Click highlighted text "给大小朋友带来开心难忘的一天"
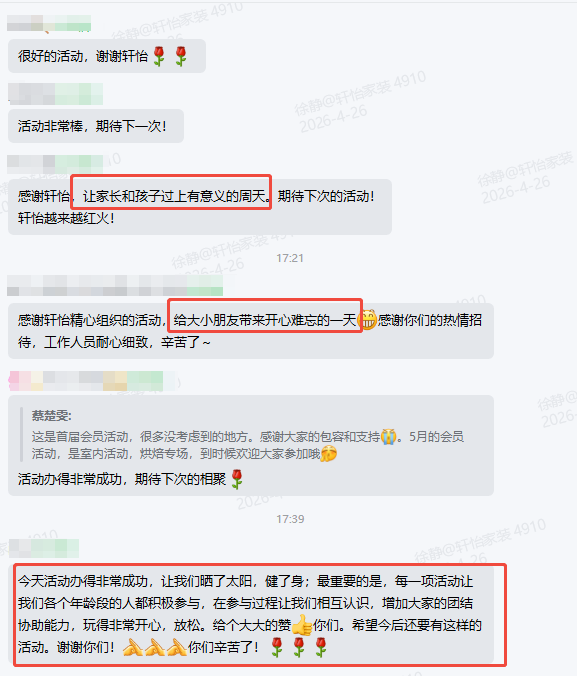Viewport: 577px width, 676px height. [x=265, y=320]
